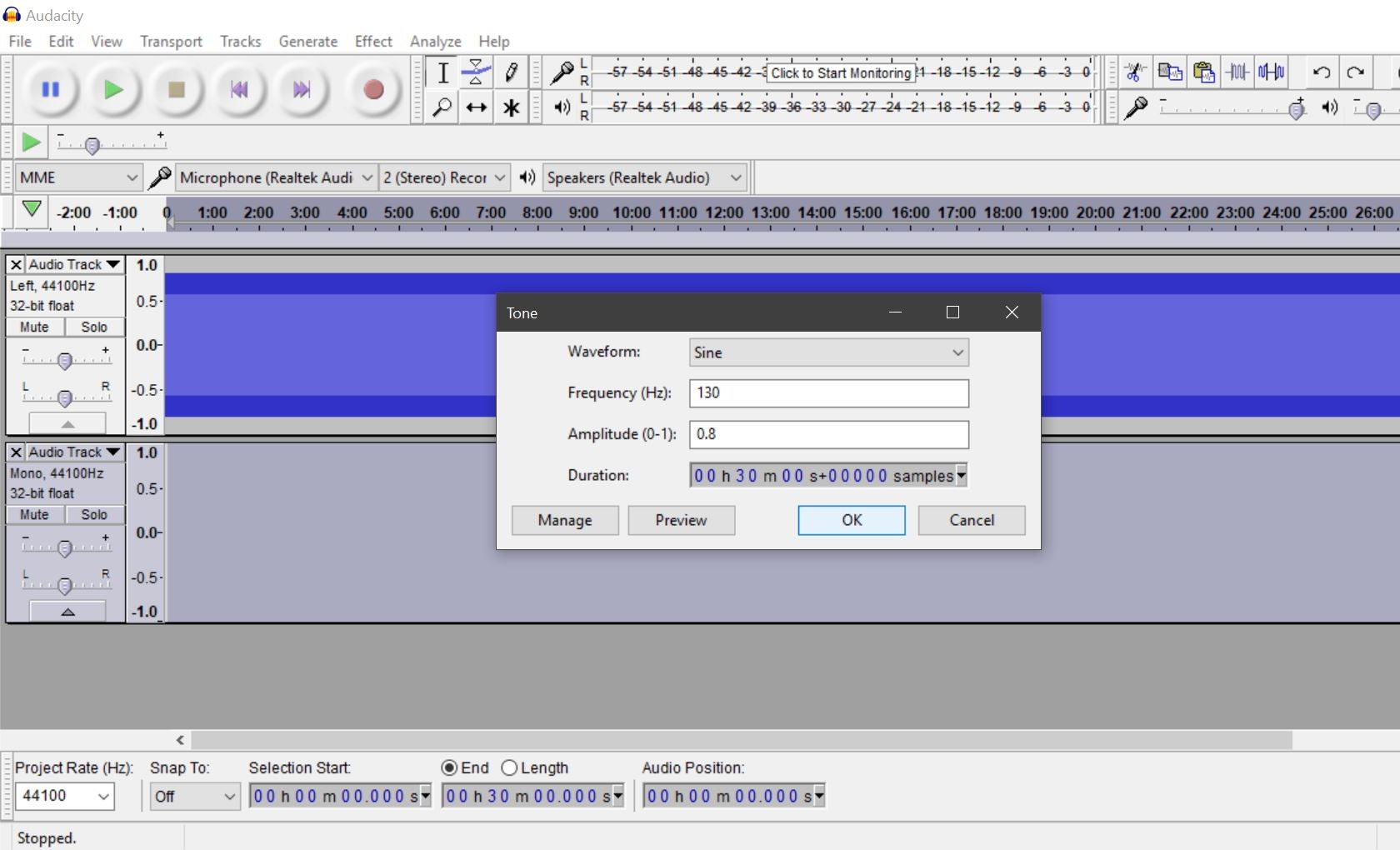Open the Snap To dropdown
The width and height of the screenshot is (1400, 850).
(x=193, y=796)
